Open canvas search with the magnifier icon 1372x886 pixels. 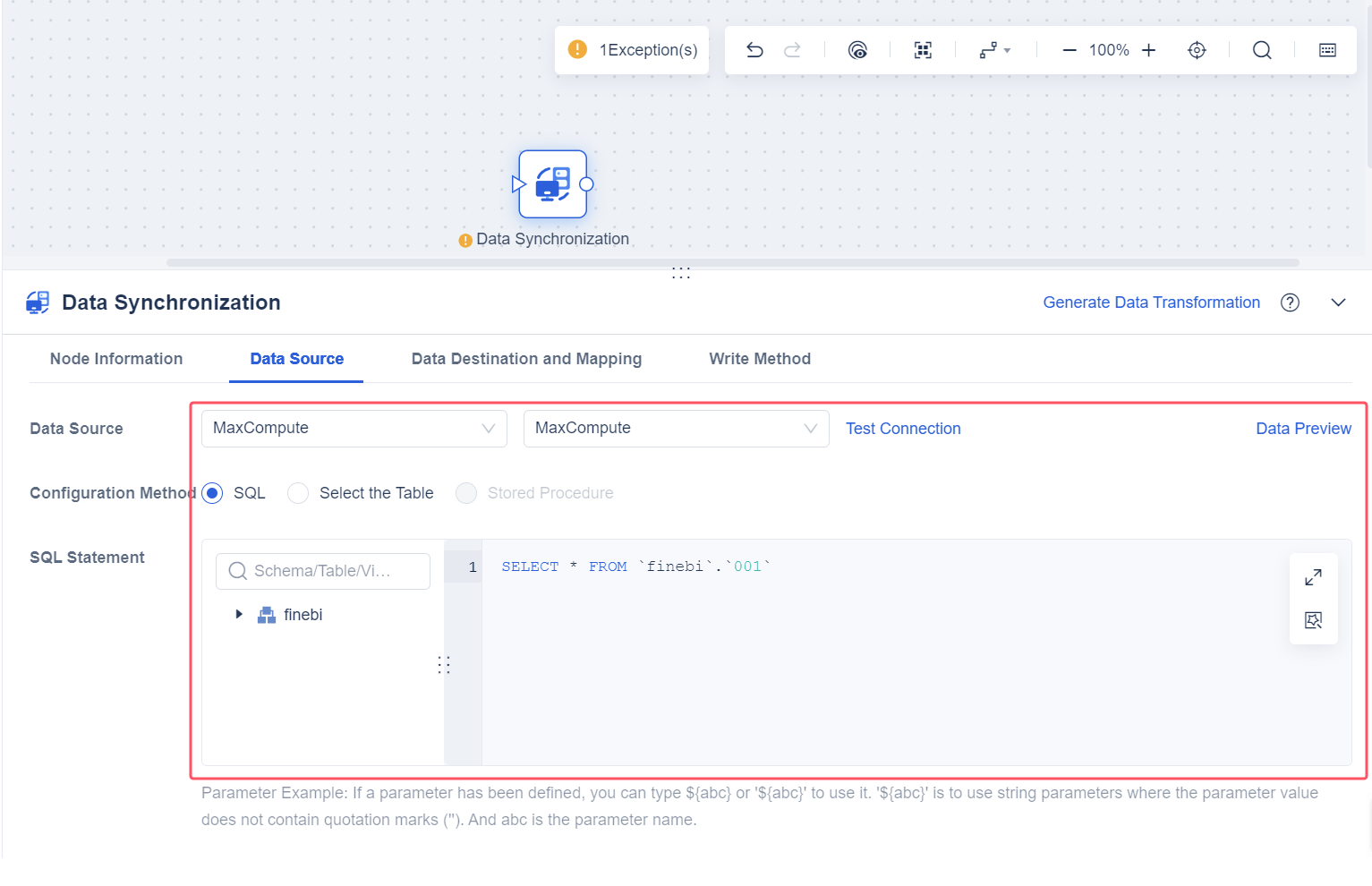point(1262,50)
